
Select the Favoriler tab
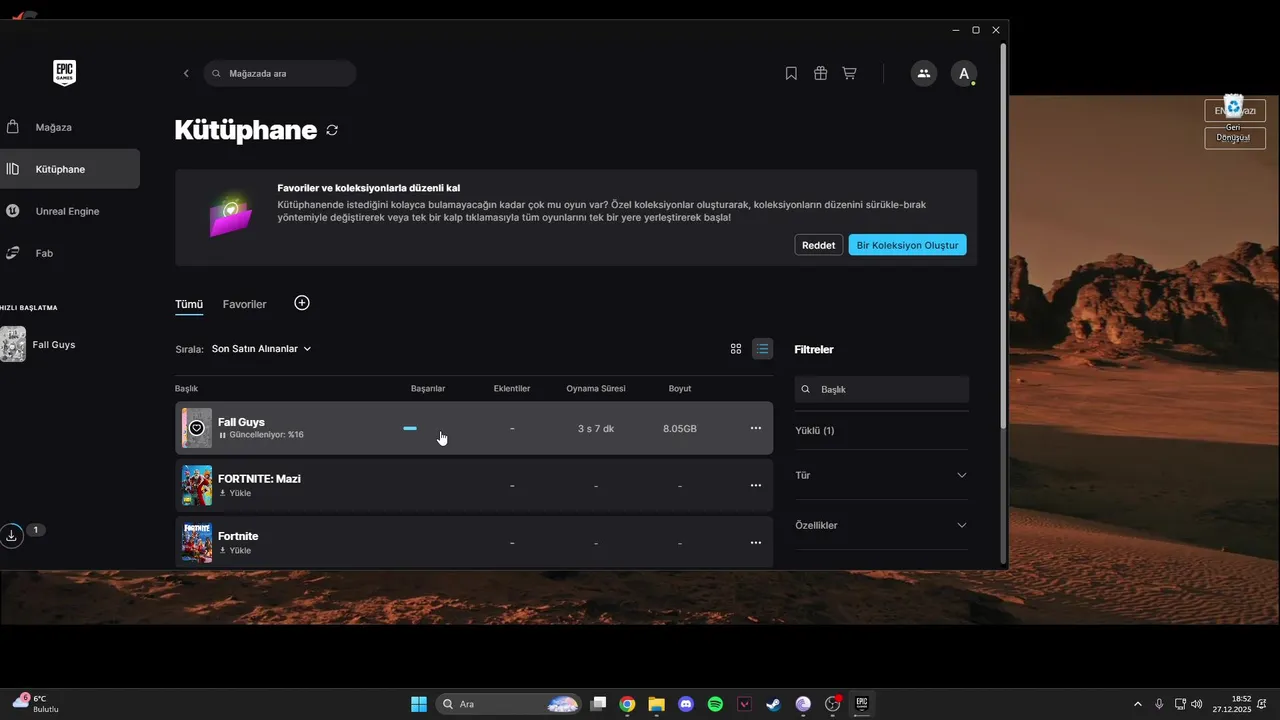click(x=244, y=304)
